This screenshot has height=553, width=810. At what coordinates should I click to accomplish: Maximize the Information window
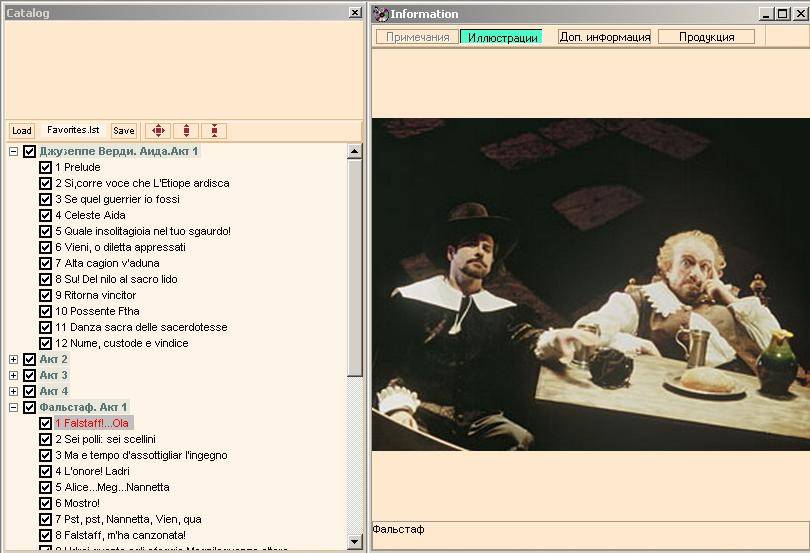coord(783,14)
